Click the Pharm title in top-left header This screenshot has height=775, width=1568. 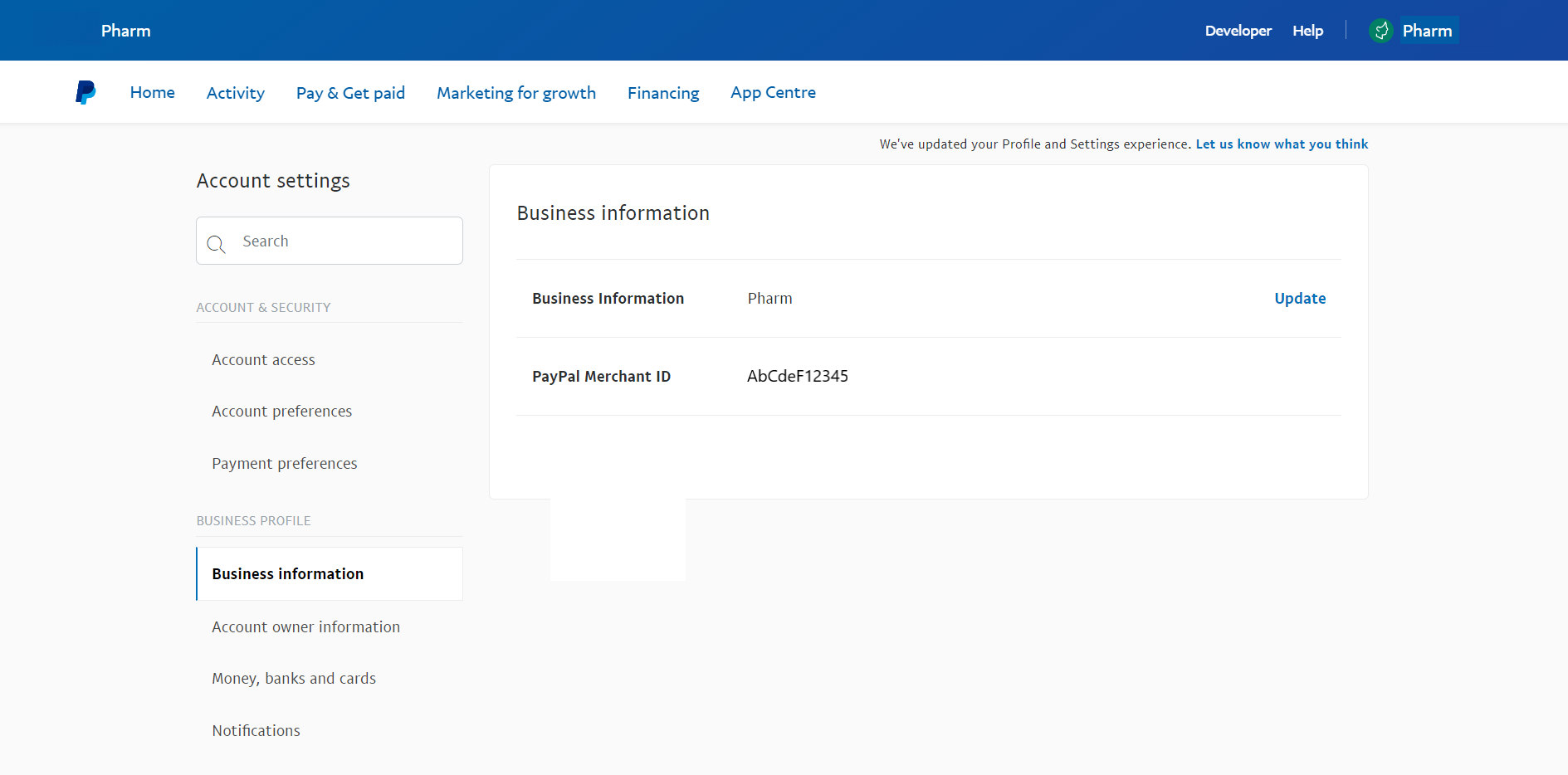coord(126,31)
